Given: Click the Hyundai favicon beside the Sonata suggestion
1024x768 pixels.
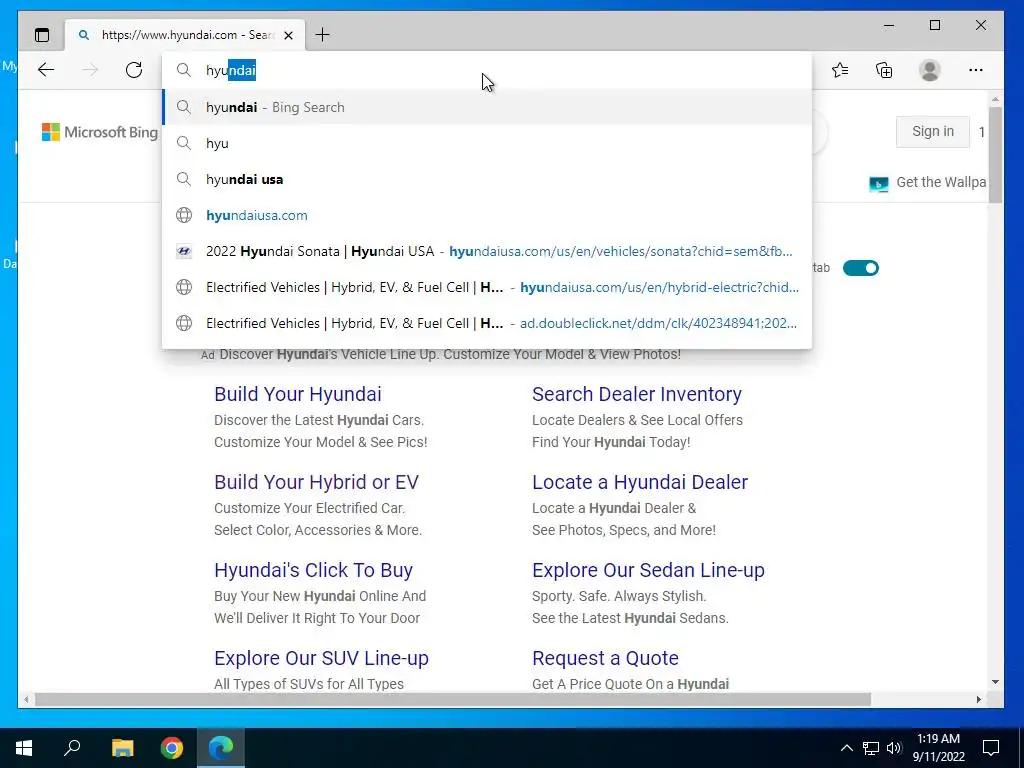Looking at the screenshot, I should click(x=184, y=251).
